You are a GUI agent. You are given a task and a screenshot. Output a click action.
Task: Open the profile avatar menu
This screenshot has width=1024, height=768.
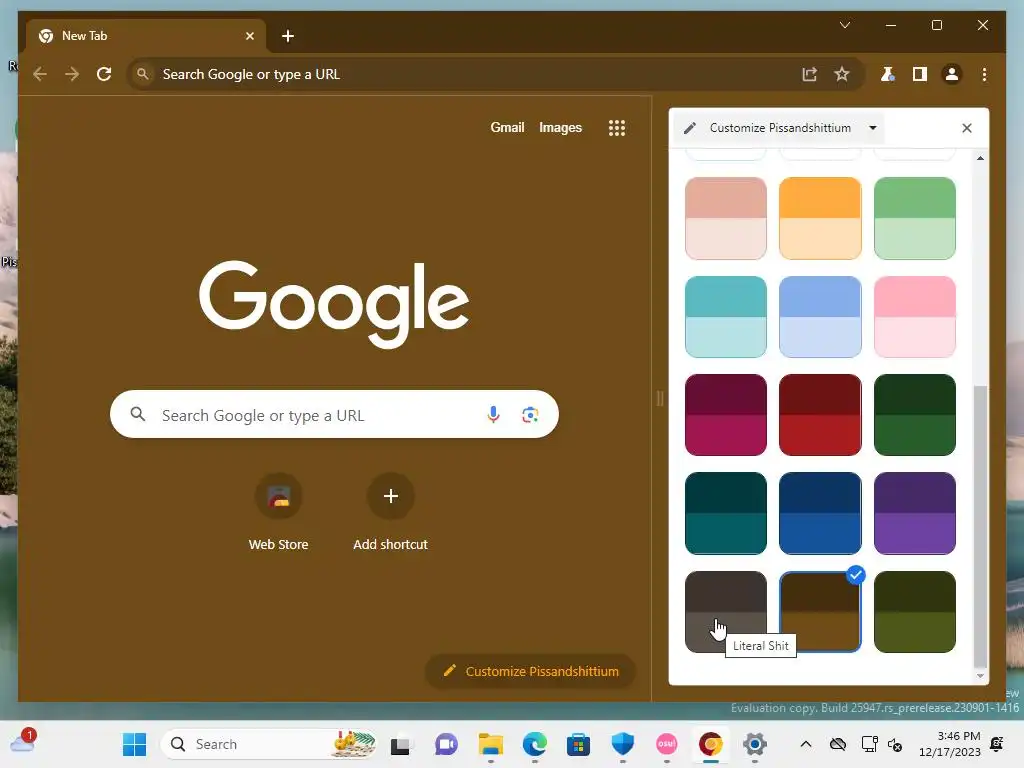tap(952, 74)
